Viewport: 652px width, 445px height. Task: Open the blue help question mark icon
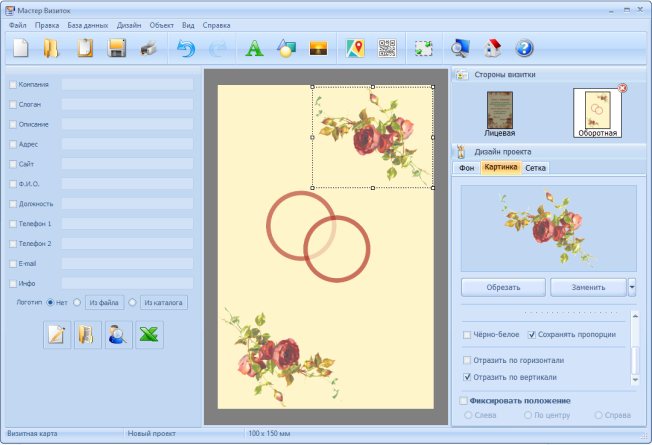524,47
